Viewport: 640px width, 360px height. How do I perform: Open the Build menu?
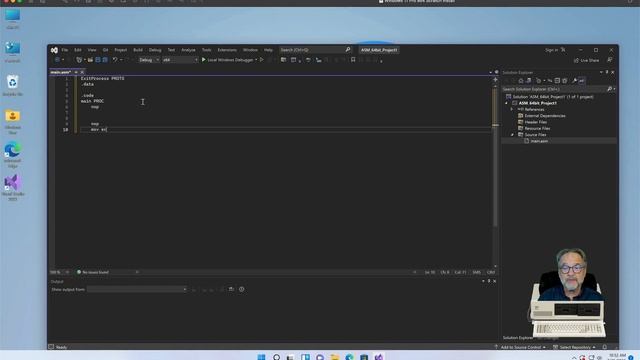click(x=138, y=50)
